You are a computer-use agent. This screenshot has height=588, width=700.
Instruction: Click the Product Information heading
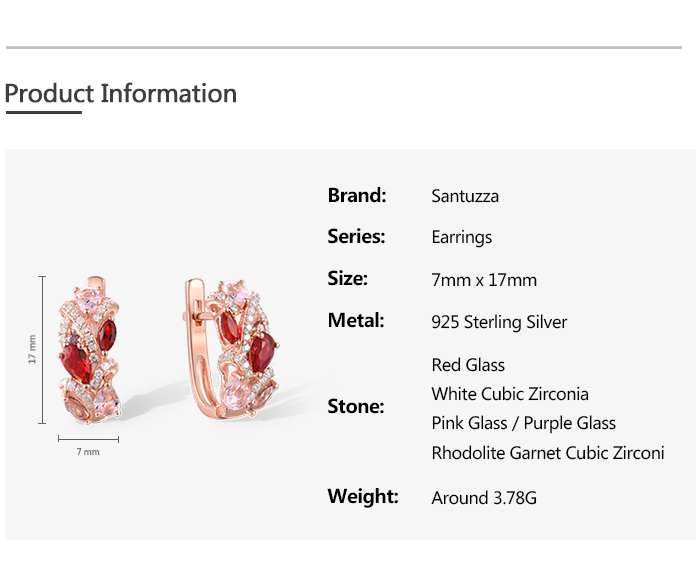pos(121,94)
